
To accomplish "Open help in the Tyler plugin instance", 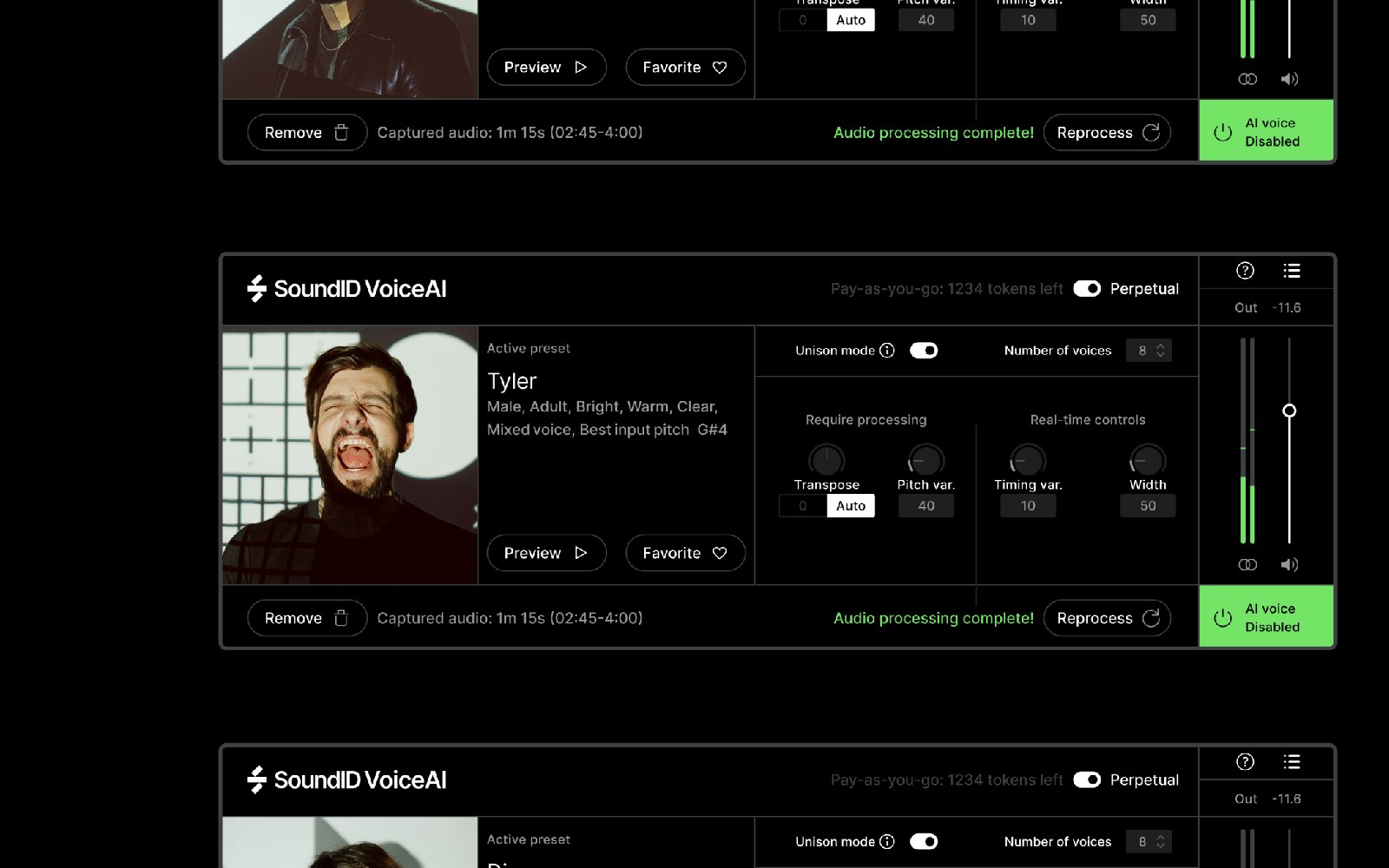I will (1245, 271).
